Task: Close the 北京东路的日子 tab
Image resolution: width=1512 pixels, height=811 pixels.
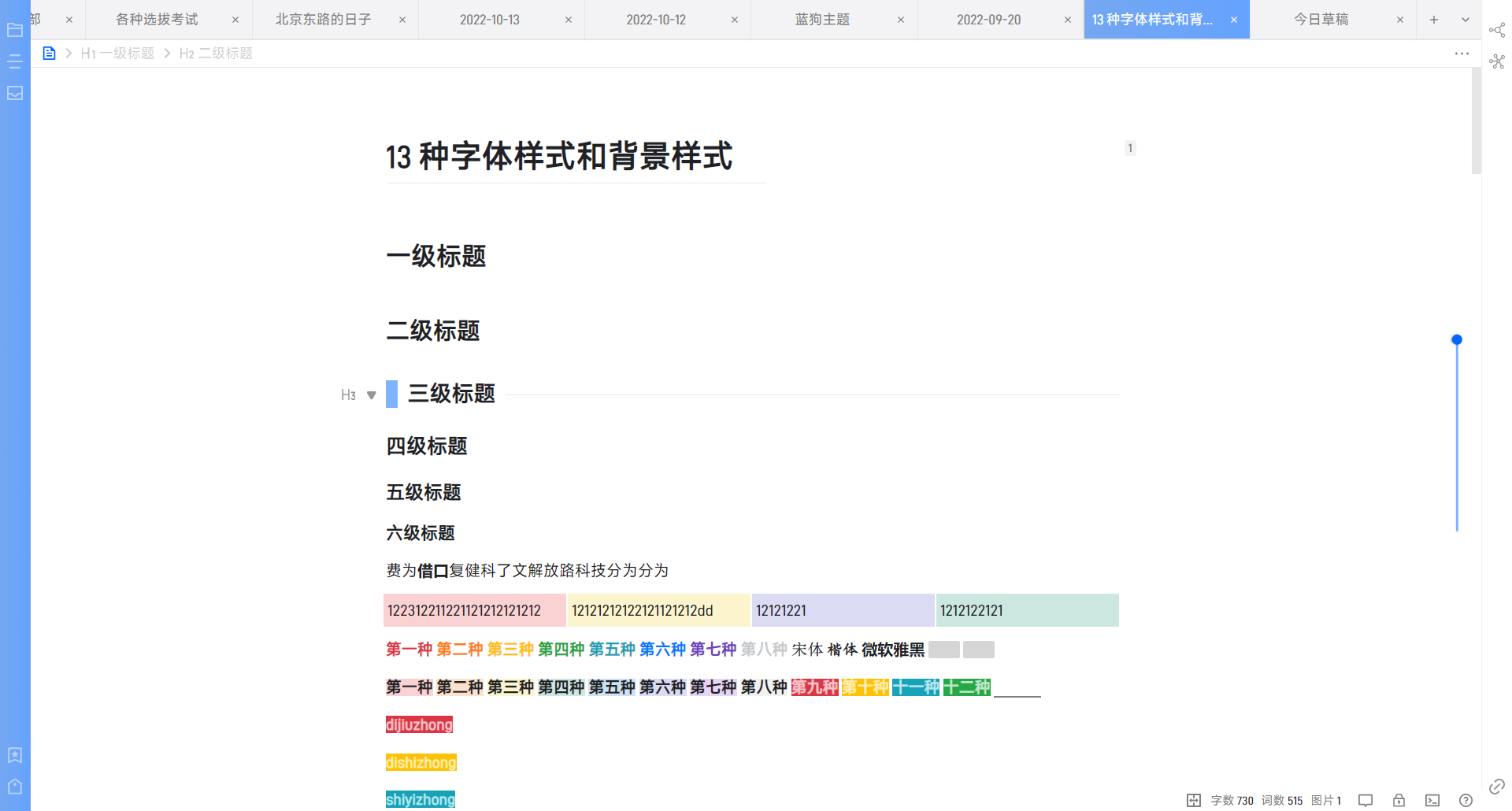Action: (402, 20)
